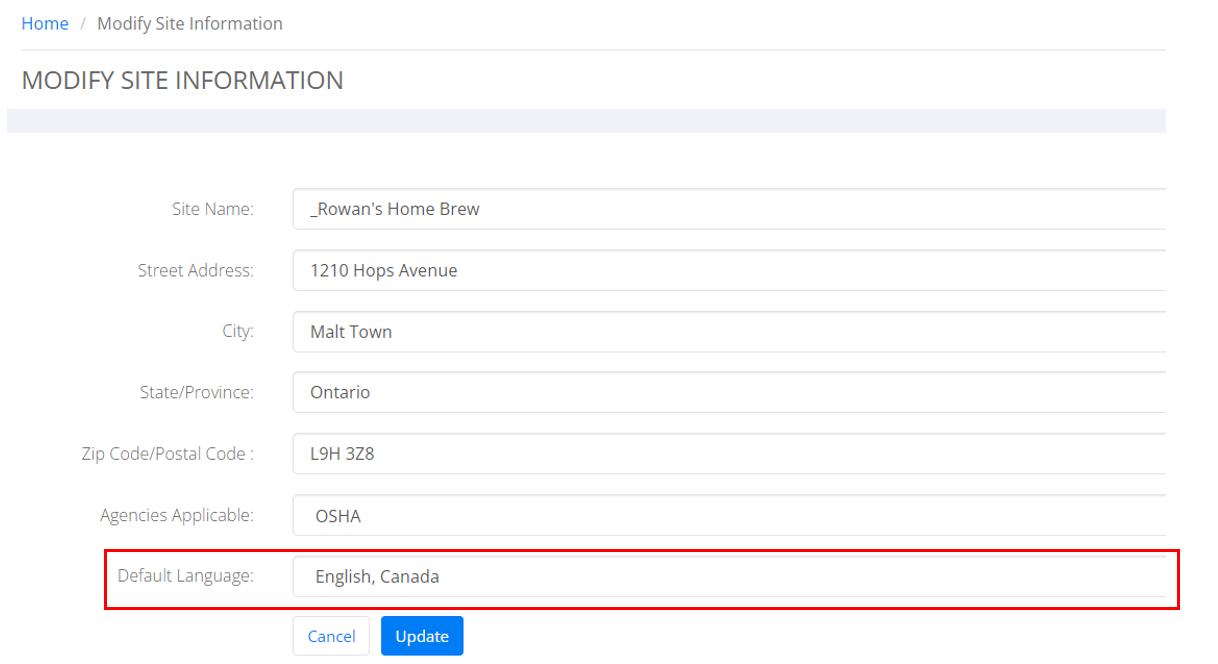Edit the Street Address field
1218x664 pixels.
[729, 270]
